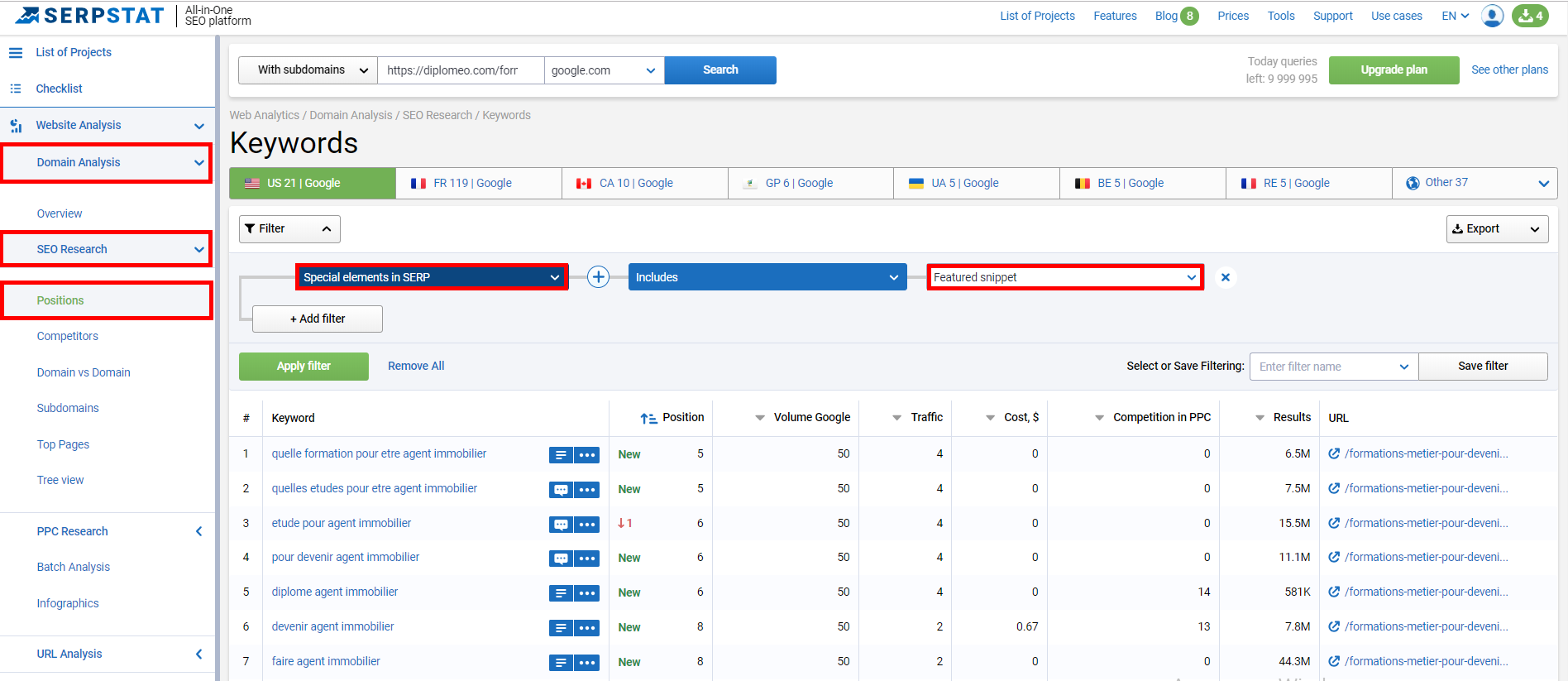Click chat icon for etude pour agent immobilier

pos(561,525)
